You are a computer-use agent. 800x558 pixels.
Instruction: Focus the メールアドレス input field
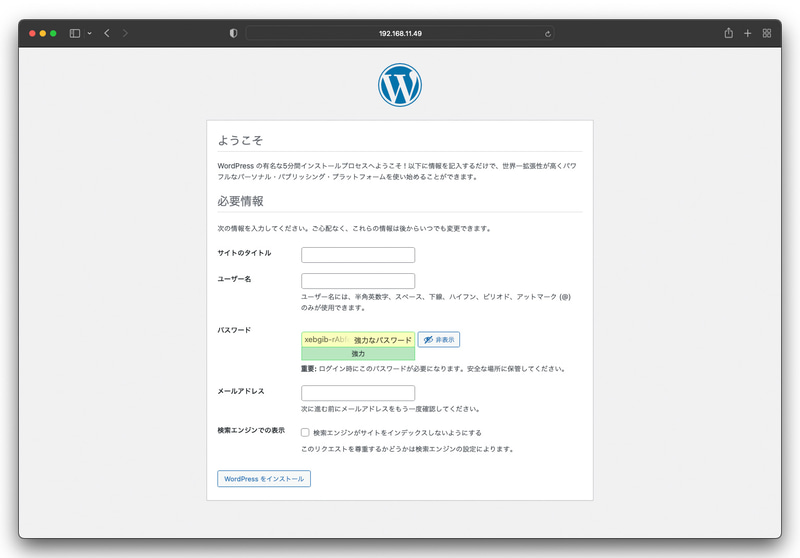click(358, 393)
